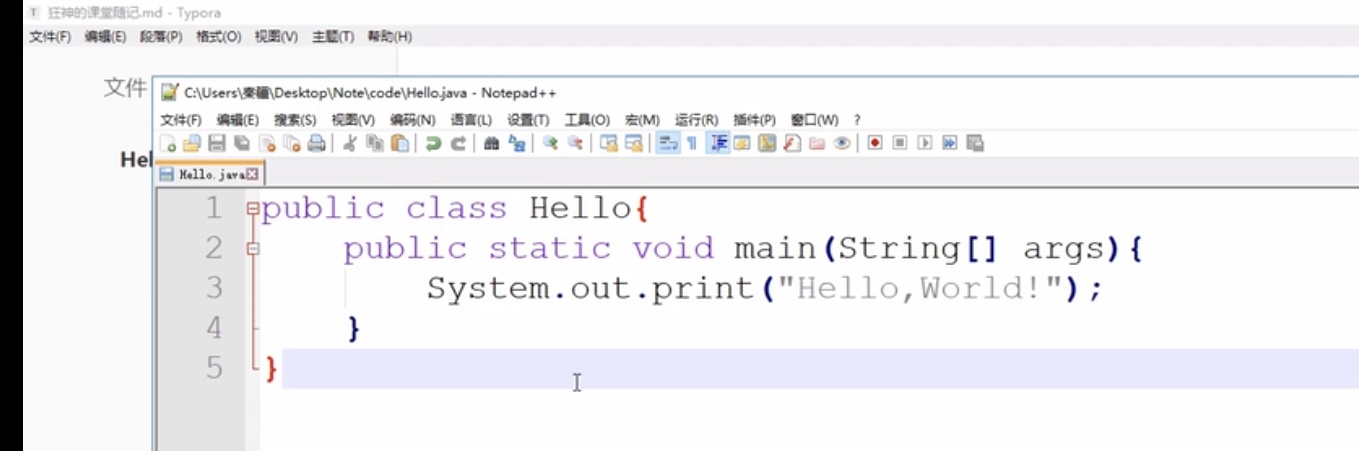Click the Stop macro recording icon
Image resolution: width=1359 pixels, height=451 pixels.
pyautogui.click(x=900, y=143)
